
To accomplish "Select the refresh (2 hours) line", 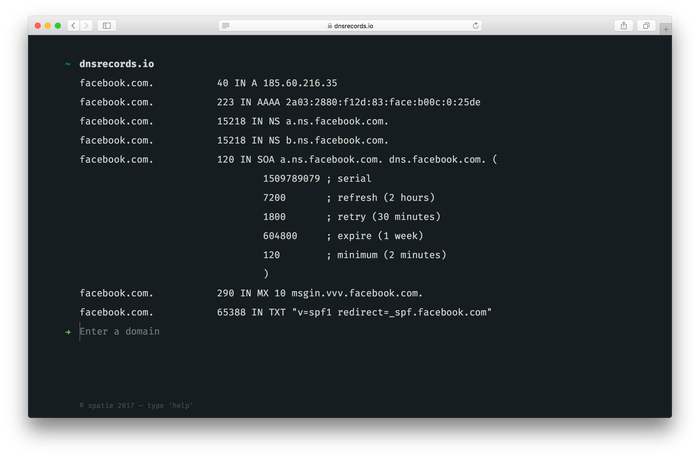I will click(349, 198).
